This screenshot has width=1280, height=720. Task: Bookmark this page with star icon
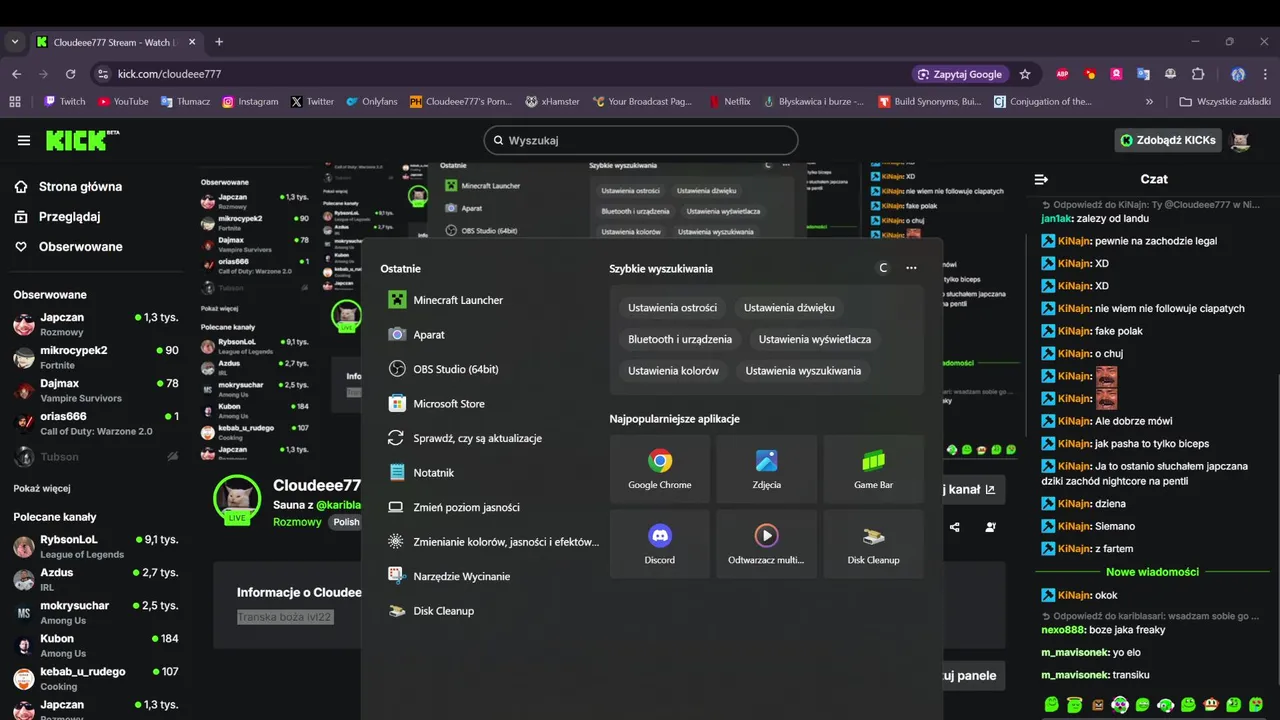tap(1025, 74)
